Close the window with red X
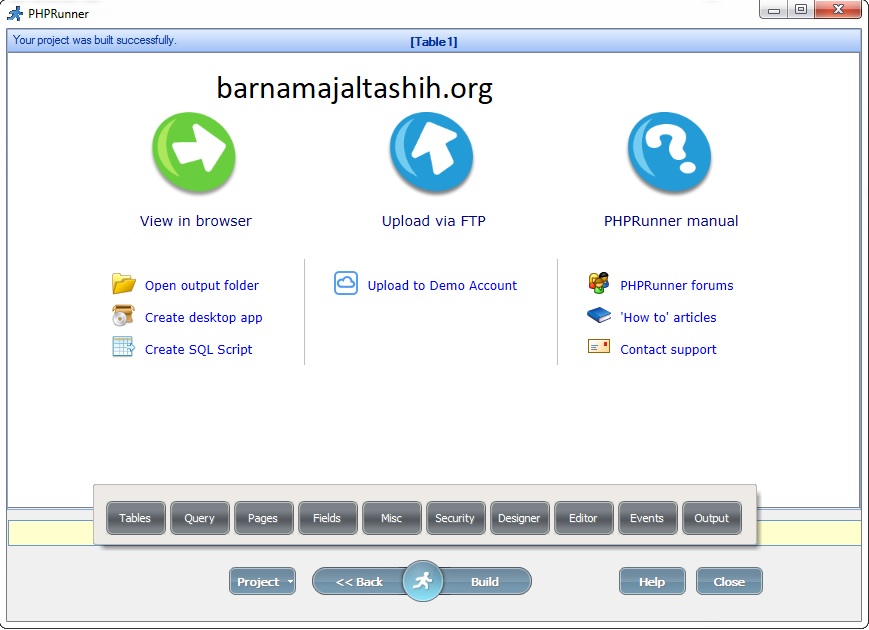869x630 pixels. click(838, 9)
